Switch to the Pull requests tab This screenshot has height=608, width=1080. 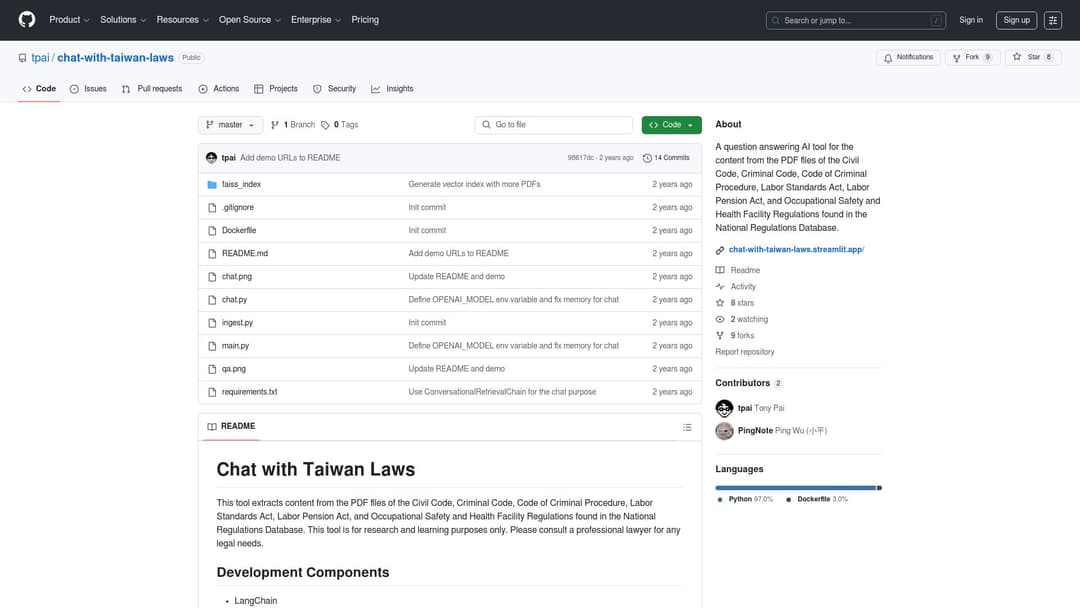(152, 89)
